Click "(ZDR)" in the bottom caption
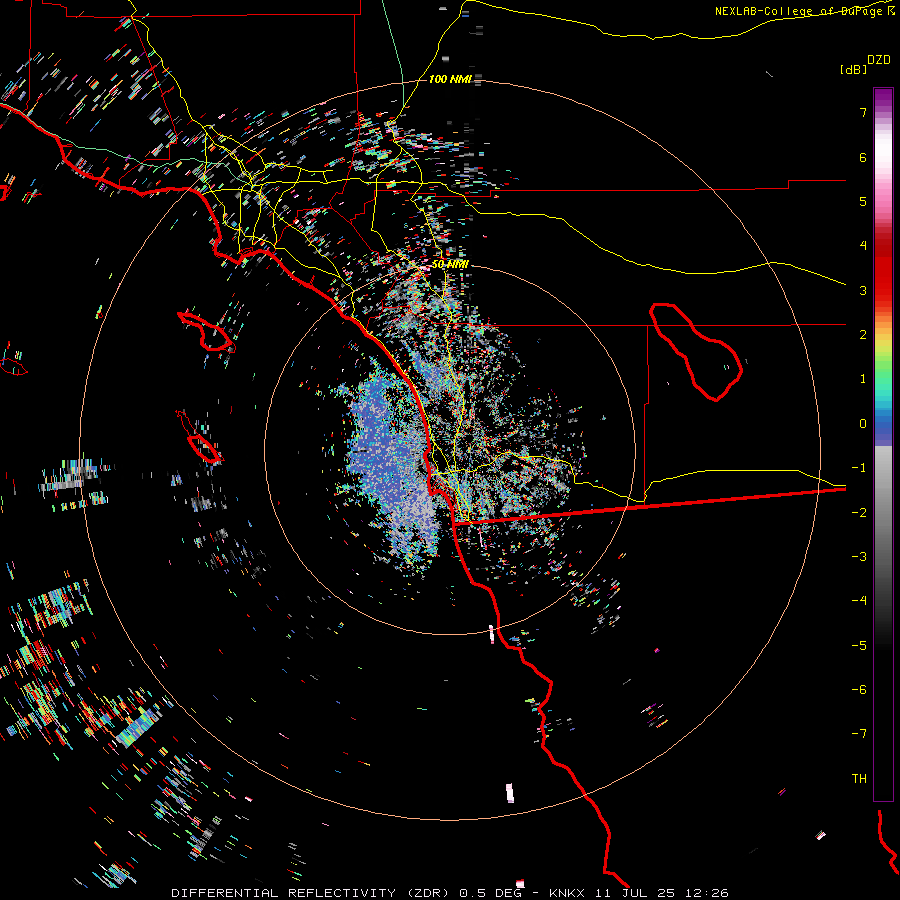Screen dimensions: 900x900 pyautogui.click(x=428, y=893)
